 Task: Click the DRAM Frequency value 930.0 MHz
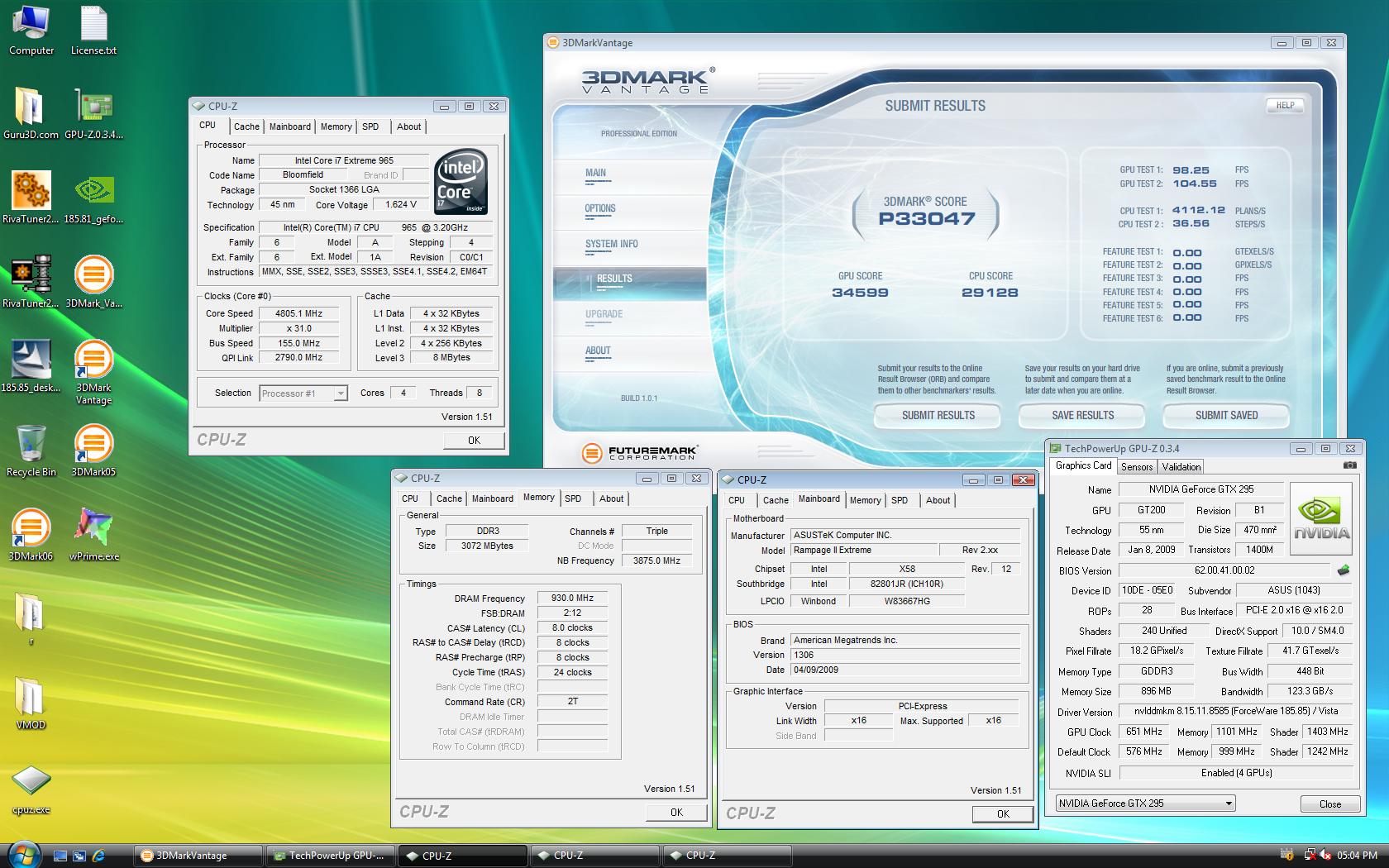(572, 598)
